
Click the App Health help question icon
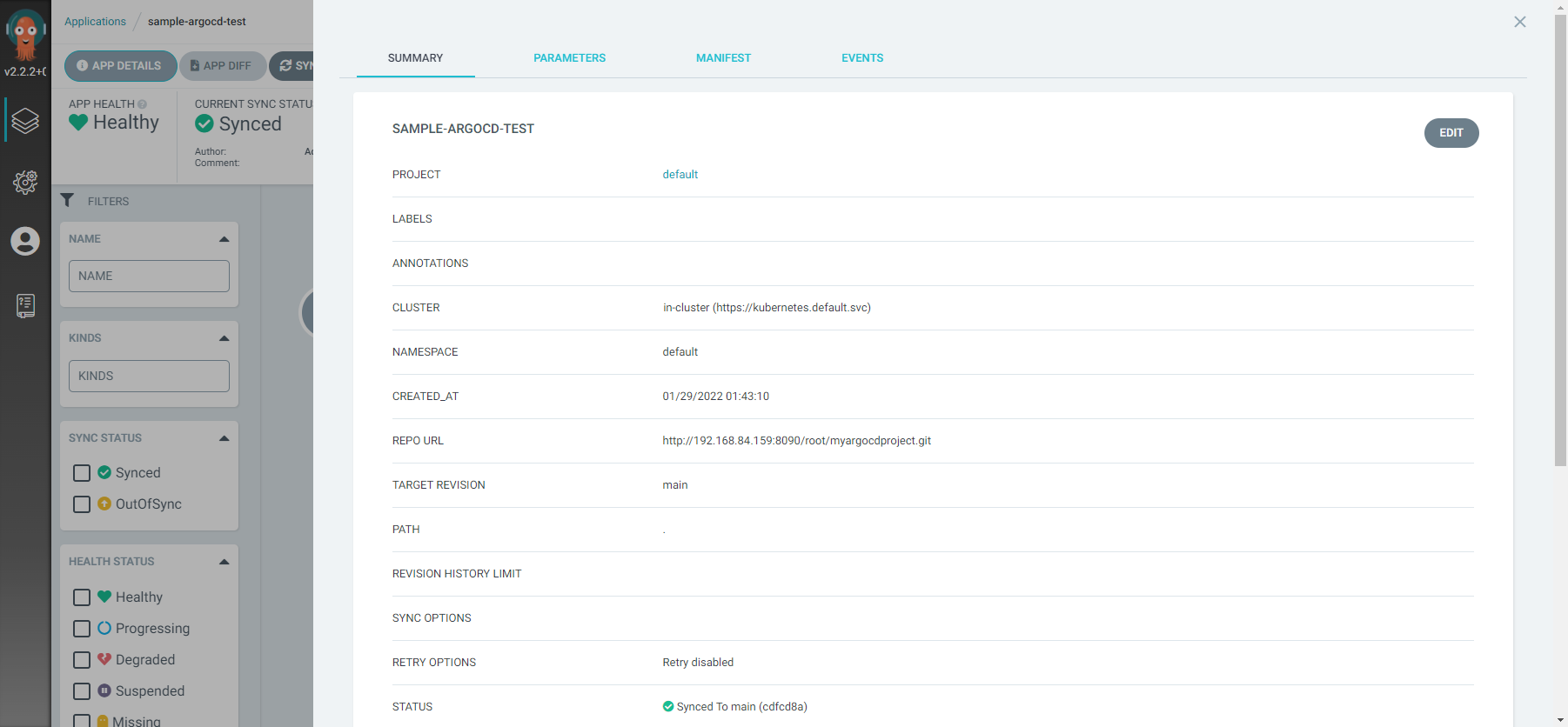click(142, 104)
